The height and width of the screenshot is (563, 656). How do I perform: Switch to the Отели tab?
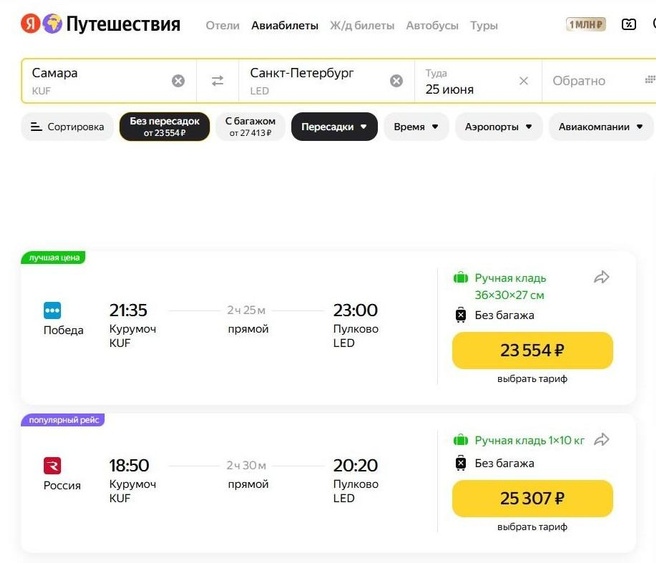[222, 25]
